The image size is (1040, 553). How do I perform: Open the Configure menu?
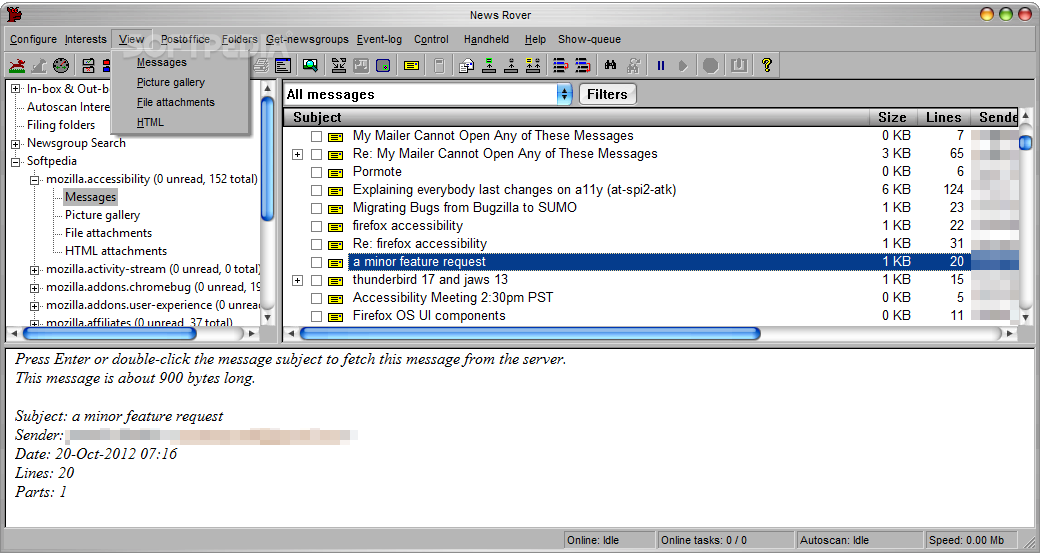coord(33,39)
